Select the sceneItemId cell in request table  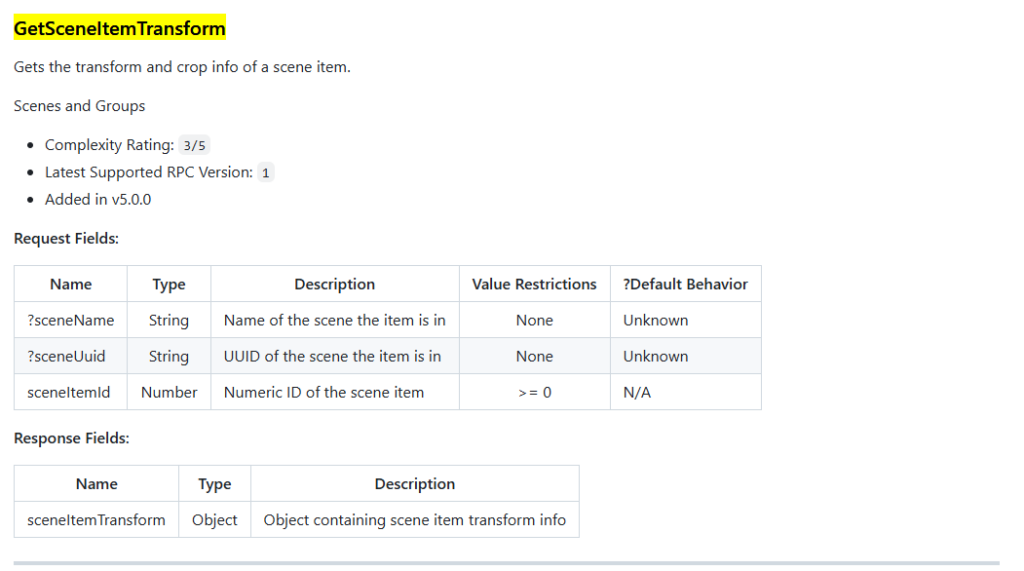click(x=70, y=392)
